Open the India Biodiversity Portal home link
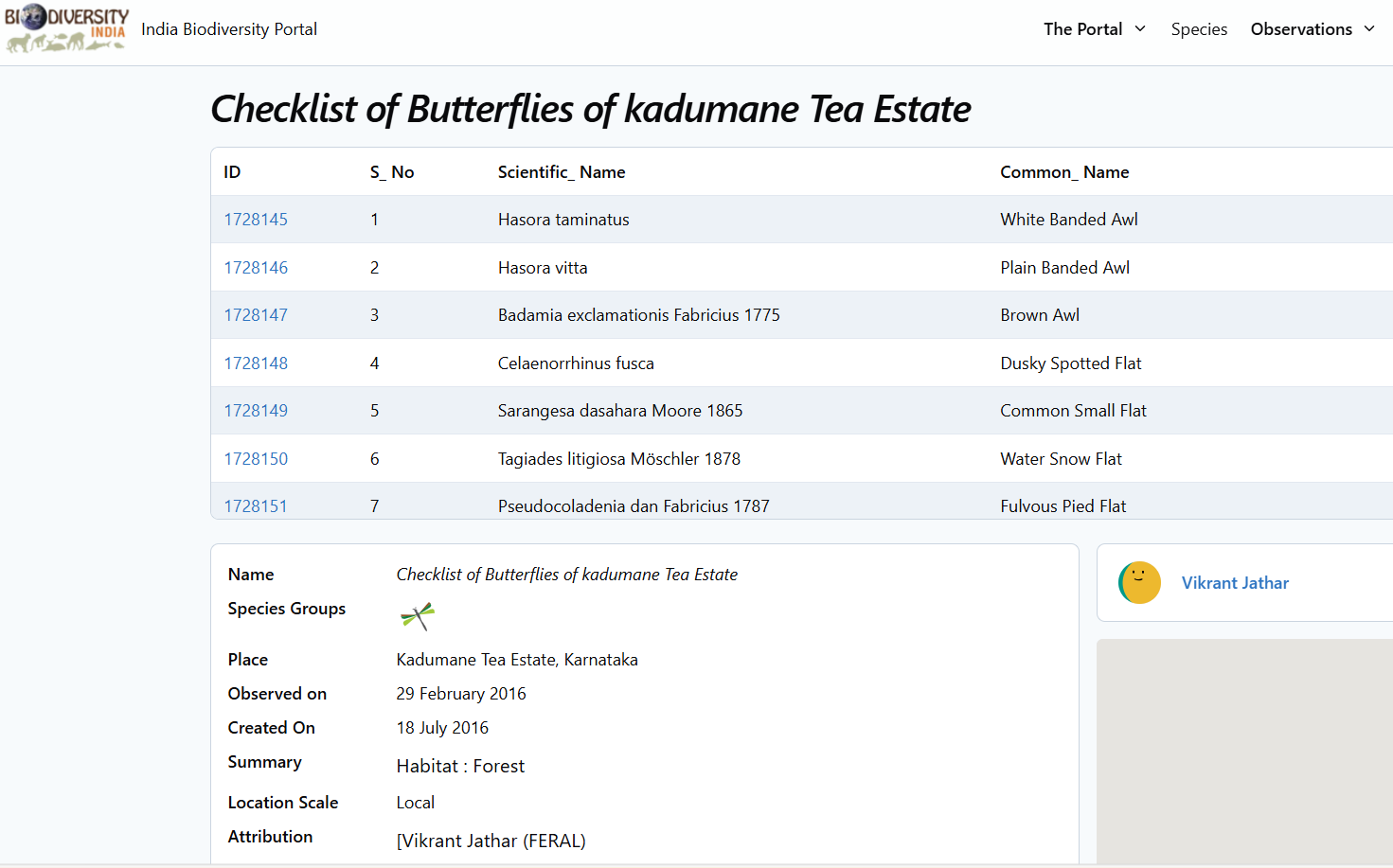The image size is (1393, 868). point(229,28)
